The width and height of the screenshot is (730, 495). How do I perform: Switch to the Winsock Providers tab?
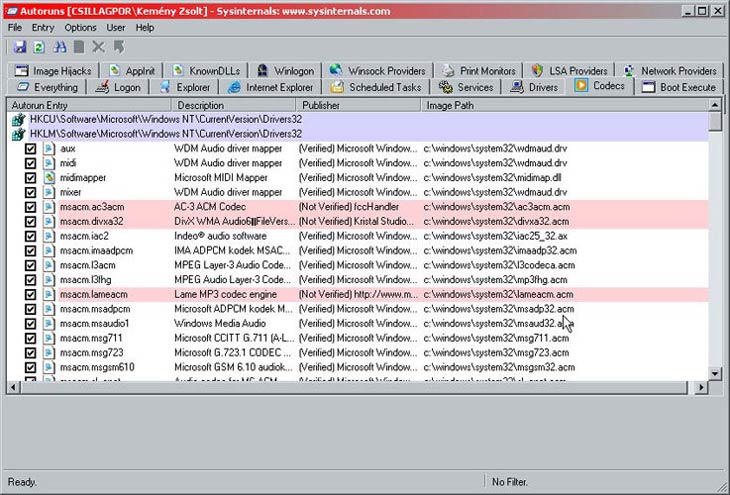tap(378, 71)
